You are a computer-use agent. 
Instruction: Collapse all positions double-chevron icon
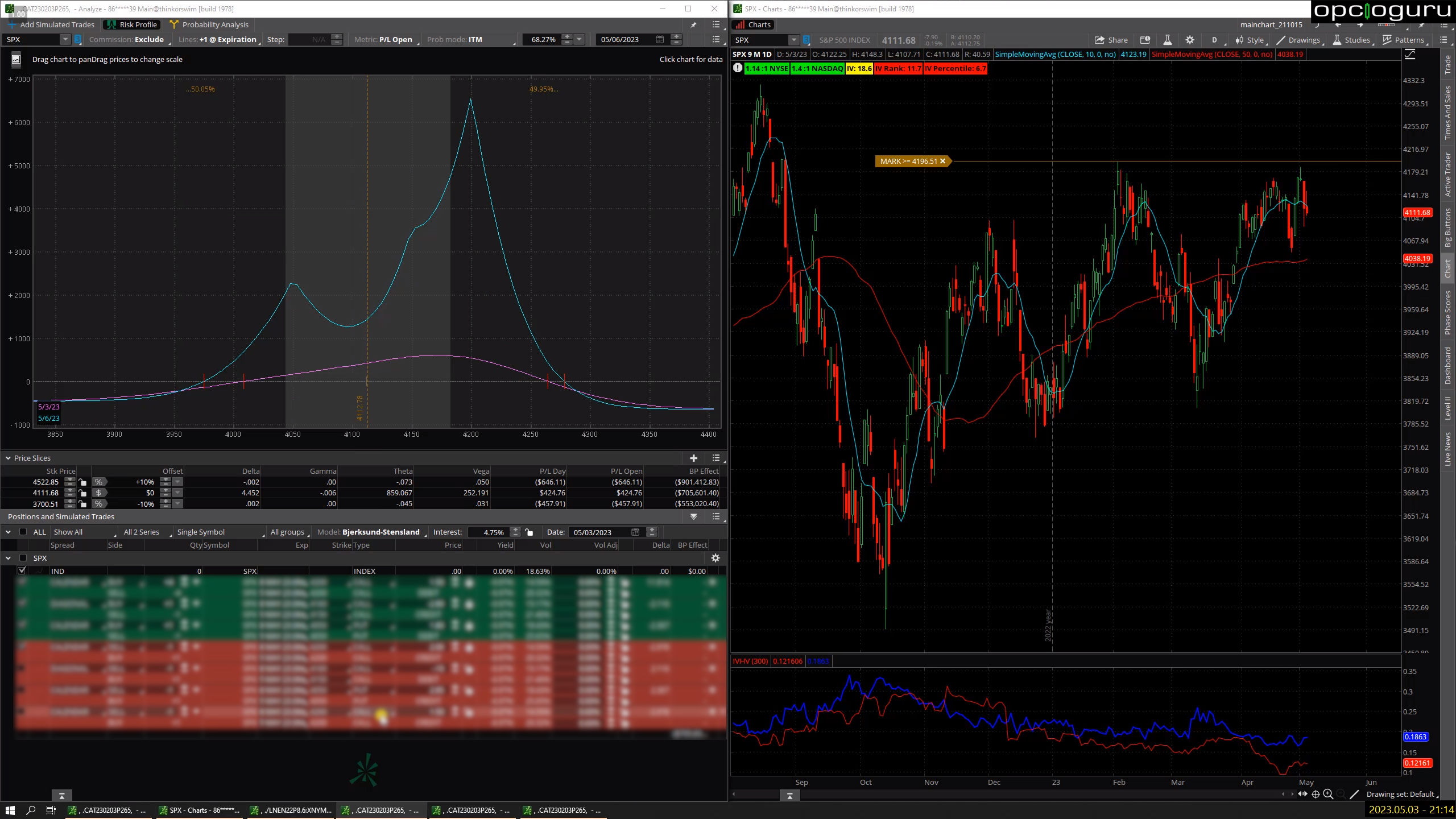pos(693,516)
